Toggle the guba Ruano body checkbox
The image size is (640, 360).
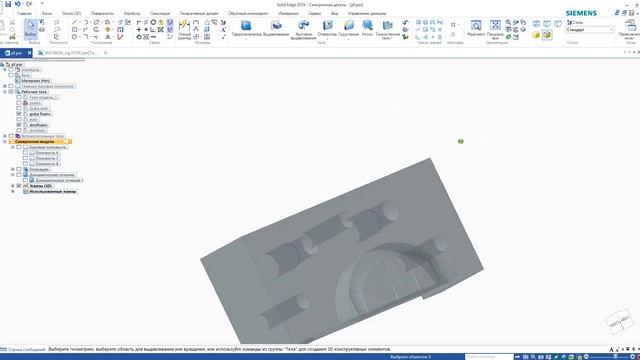point(19,114)
